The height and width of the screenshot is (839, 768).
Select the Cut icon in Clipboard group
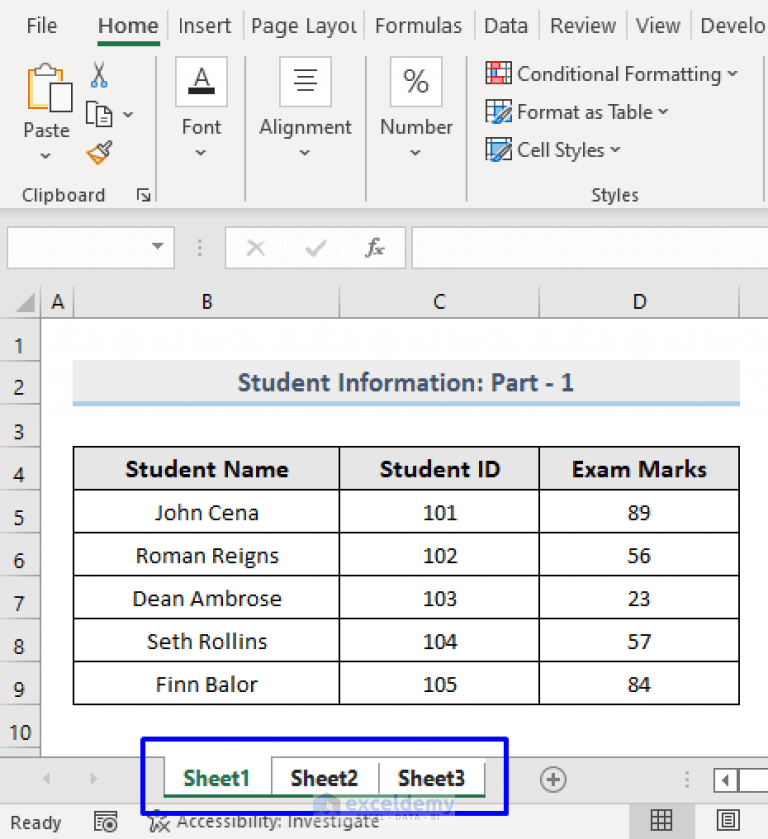pos(97,75)
